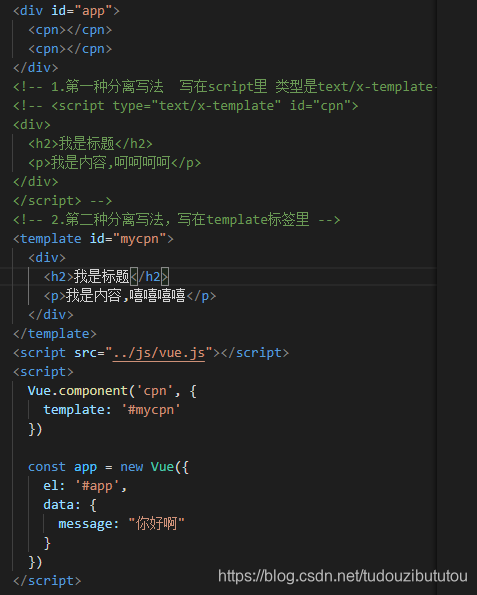Click the "app" id value in the opening div
This screenshot has width=477, height=595.
pyautogui.click(x=93, y=11)
